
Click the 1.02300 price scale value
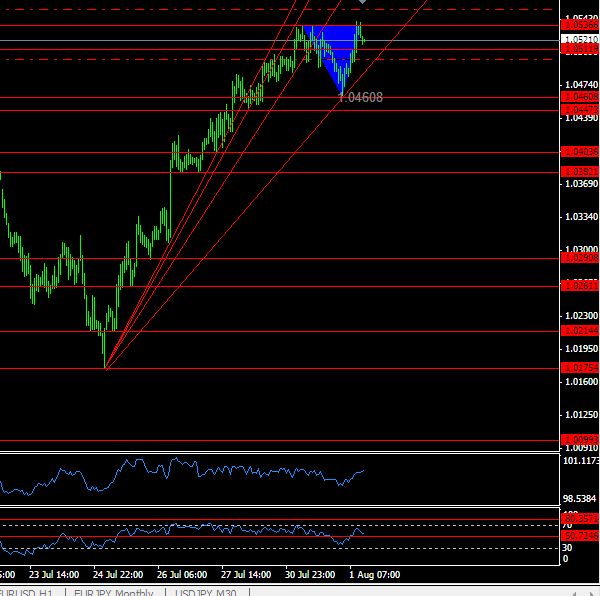coord(581,316)
